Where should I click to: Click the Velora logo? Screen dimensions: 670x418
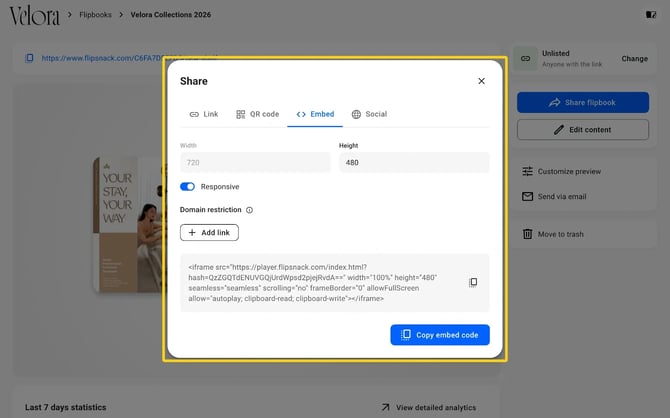coord(35,16)
